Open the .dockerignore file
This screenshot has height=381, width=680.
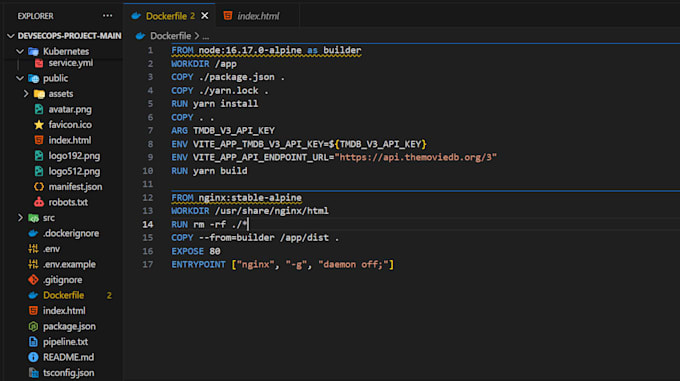click(x=71, y=234)
